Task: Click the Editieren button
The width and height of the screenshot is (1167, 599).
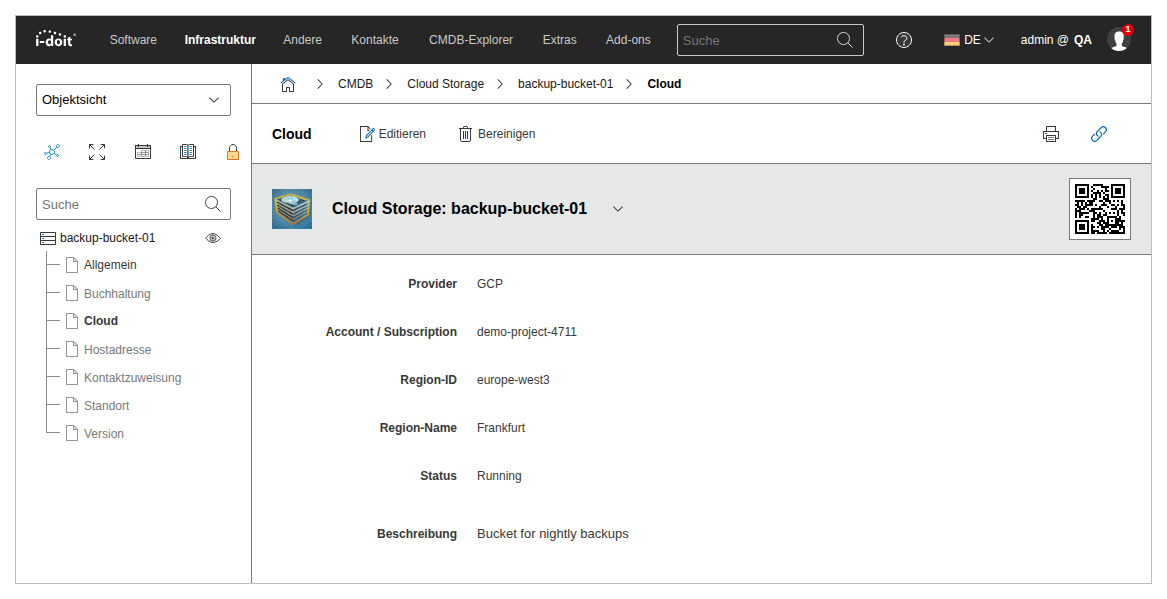Action: point(393,134)
